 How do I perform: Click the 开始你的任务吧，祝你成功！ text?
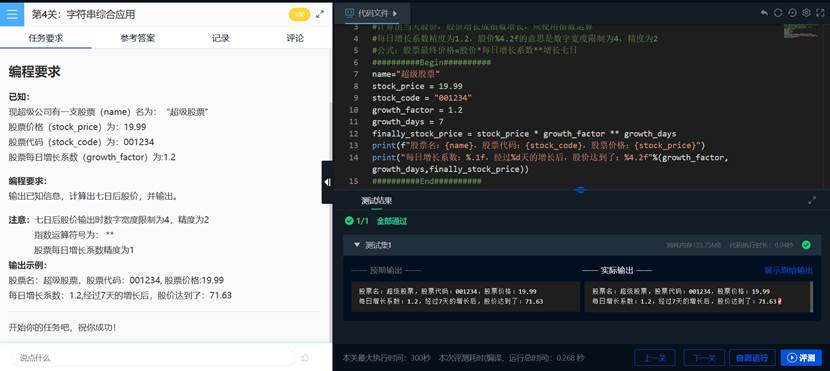tap(62, 327)
